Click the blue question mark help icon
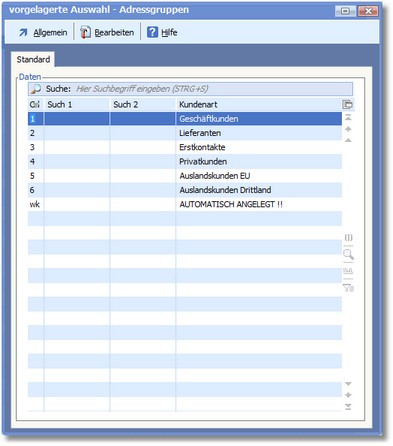 pyautogui.click(x=152, y=32)
